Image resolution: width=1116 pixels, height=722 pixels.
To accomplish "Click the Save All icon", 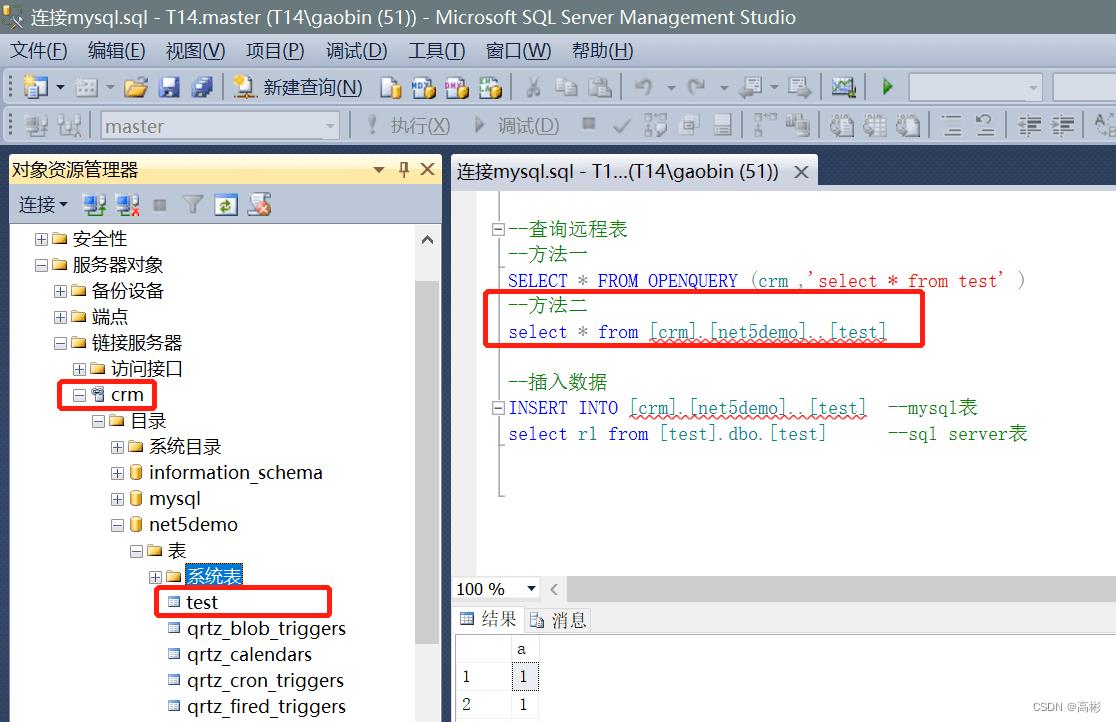I will pos(203,88).
